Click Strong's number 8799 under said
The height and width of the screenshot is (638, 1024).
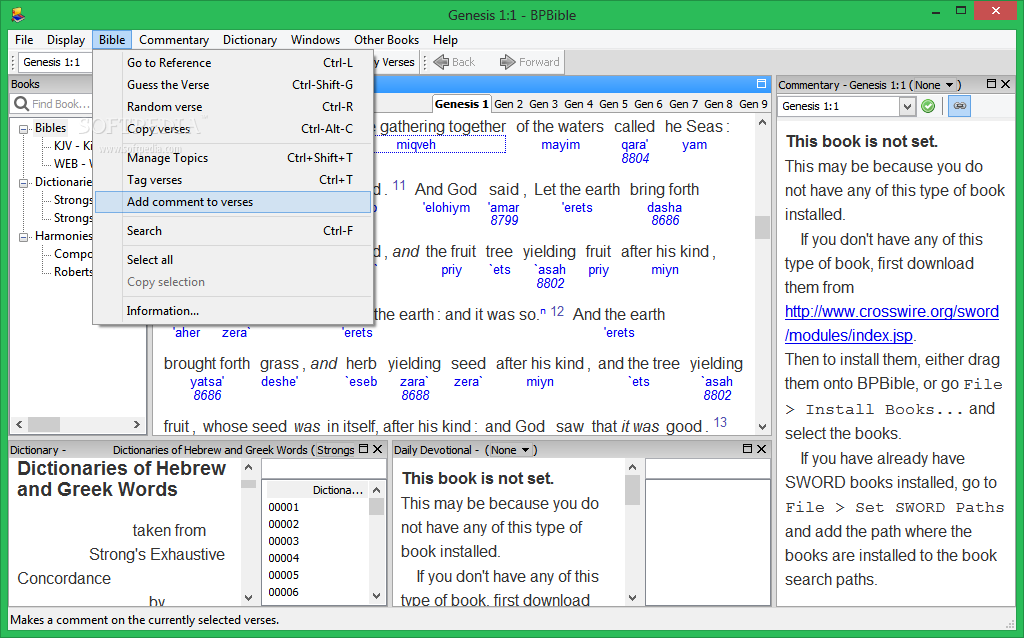(504, 220)
